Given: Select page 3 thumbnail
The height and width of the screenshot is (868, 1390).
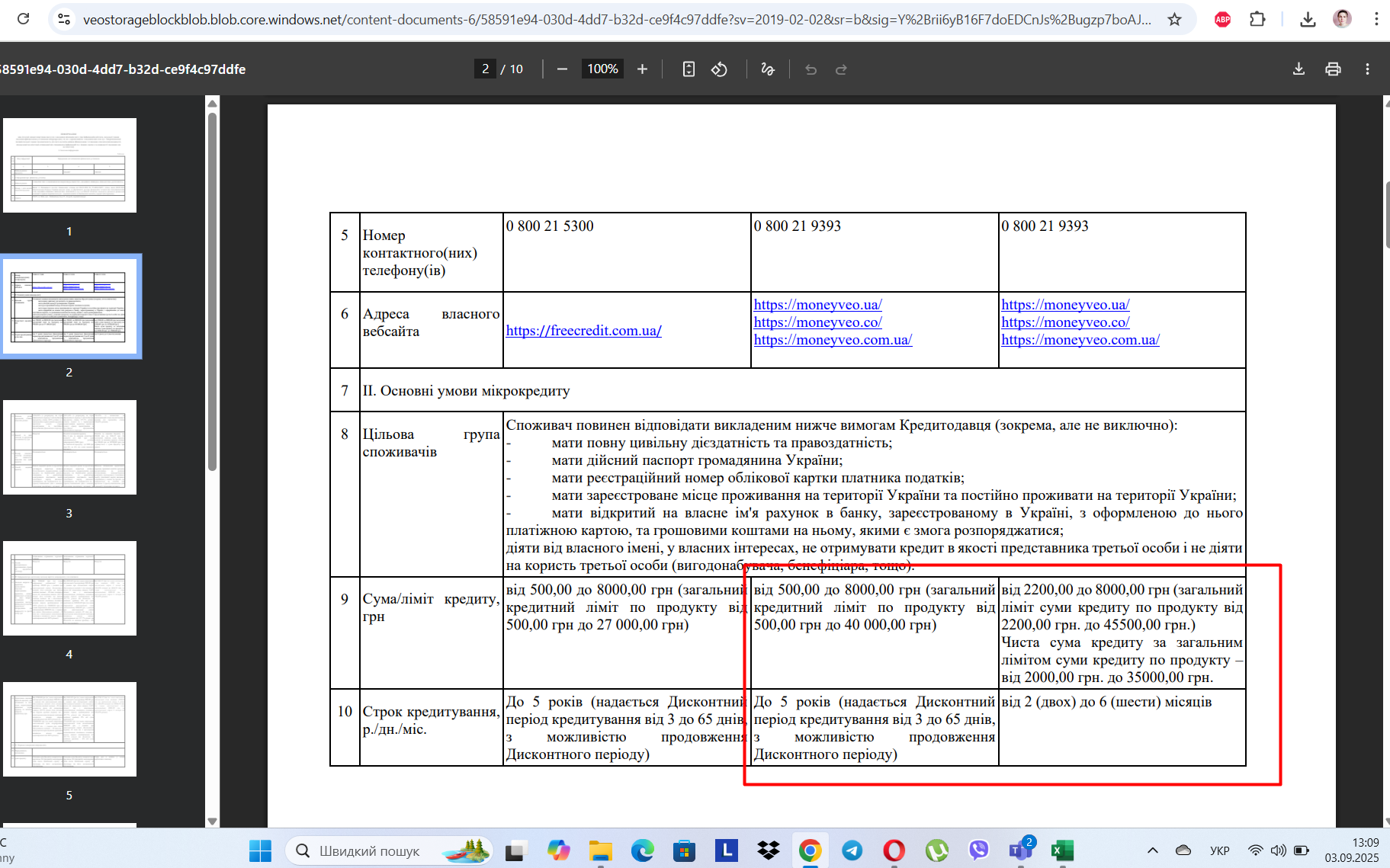Looking at the screenshot, I should (x=69, y=447).
